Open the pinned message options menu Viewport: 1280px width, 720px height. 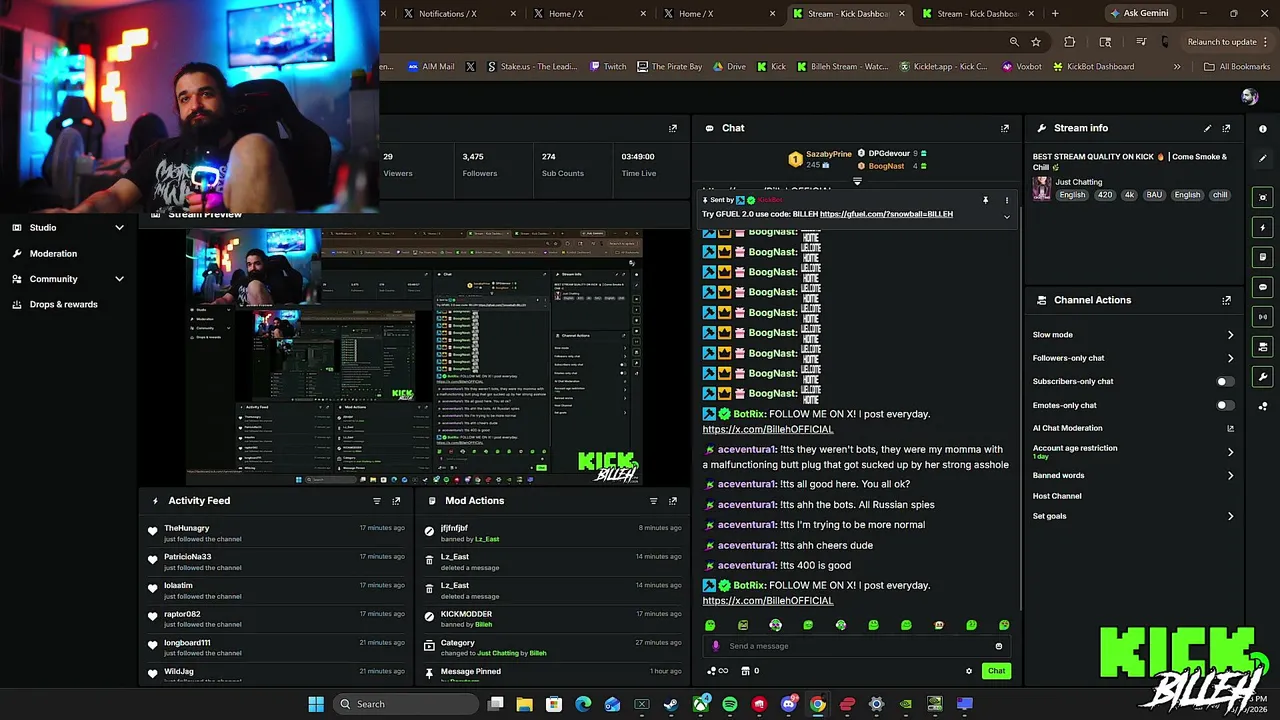click(1007, 200)
